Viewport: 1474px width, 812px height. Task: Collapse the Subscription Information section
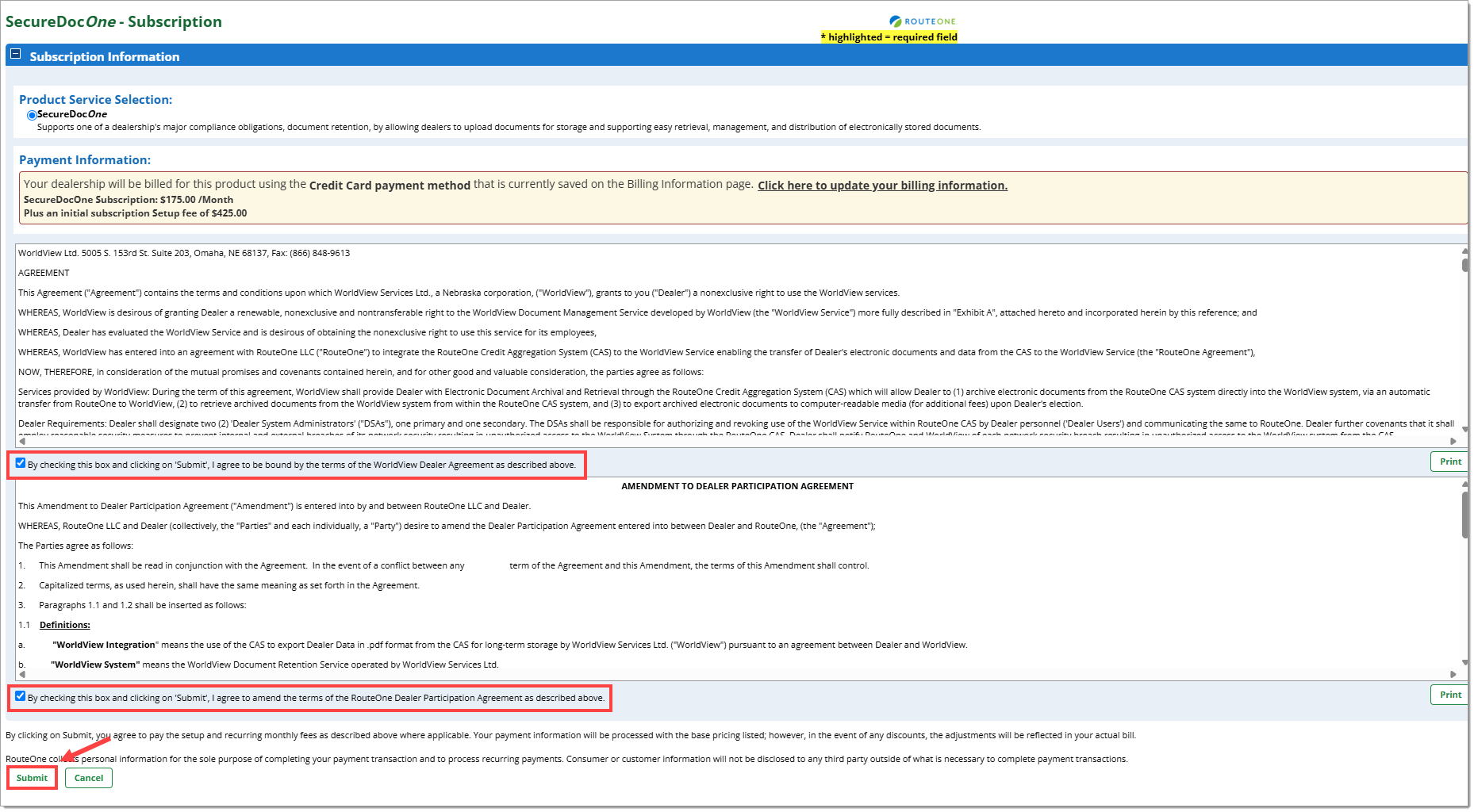pos(15,55)
